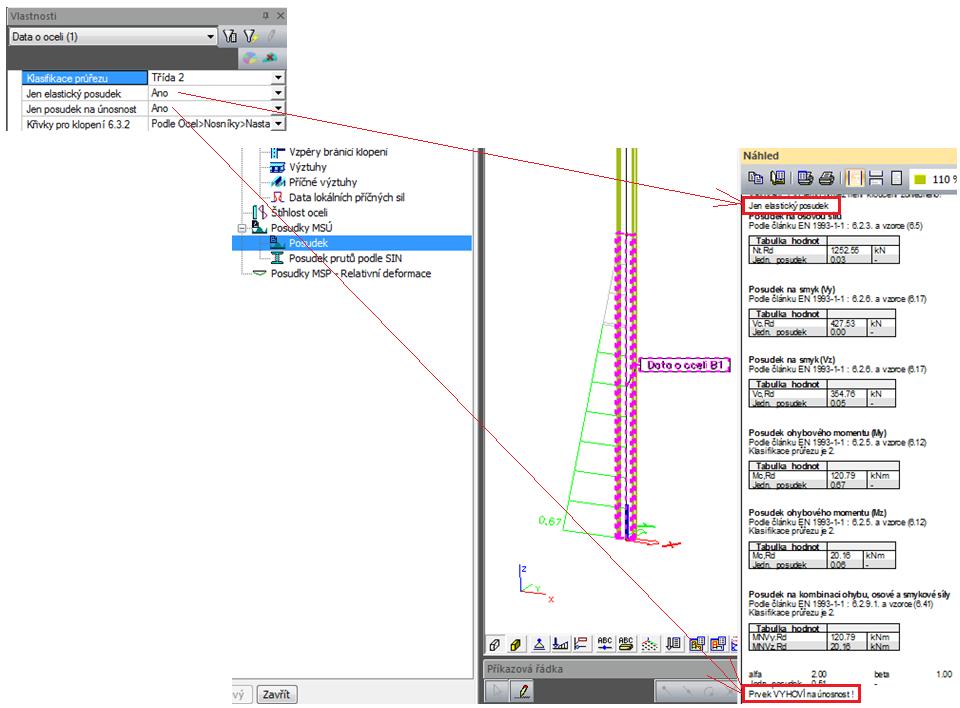Open the Štíhlost oceli tree item

pyautogui.click(x=299, y=213)
